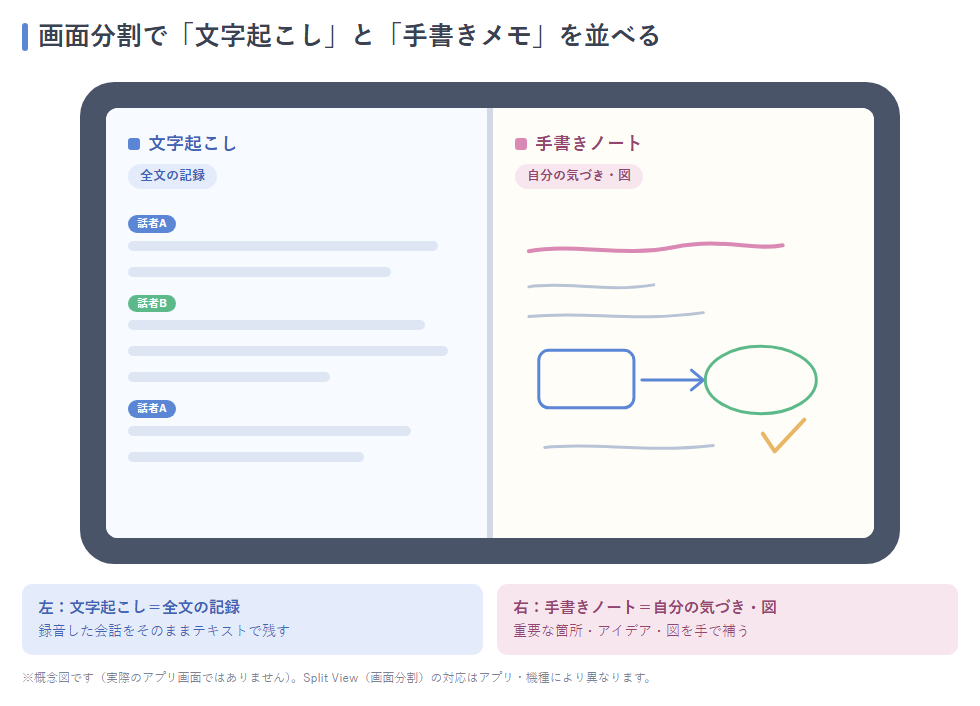The image size is (980, 706).
Task: Click the text 重要な箇所・アイデア・図を手で補う
Action: click(x=631, y=631)
